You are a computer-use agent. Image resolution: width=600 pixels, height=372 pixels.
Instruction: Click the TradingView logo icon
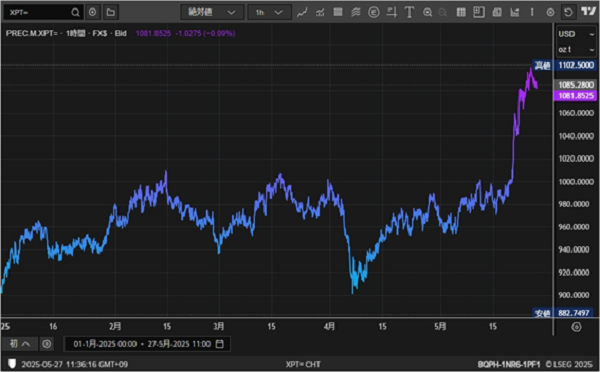(589, 11)
